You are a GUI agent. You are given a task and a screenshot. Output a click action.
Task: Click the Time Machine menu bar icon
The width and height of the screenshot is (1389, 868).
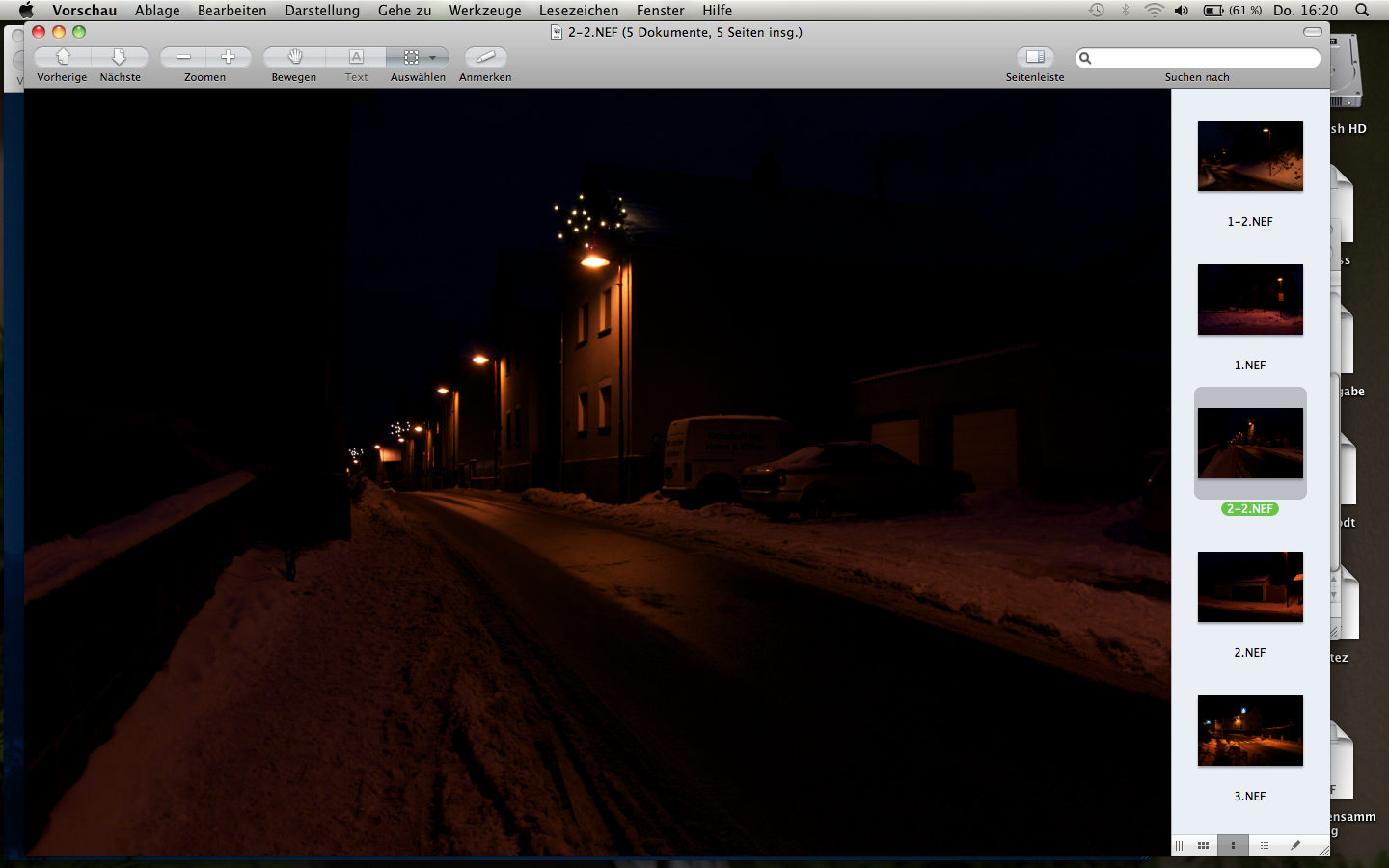(x=1097, y=10)
